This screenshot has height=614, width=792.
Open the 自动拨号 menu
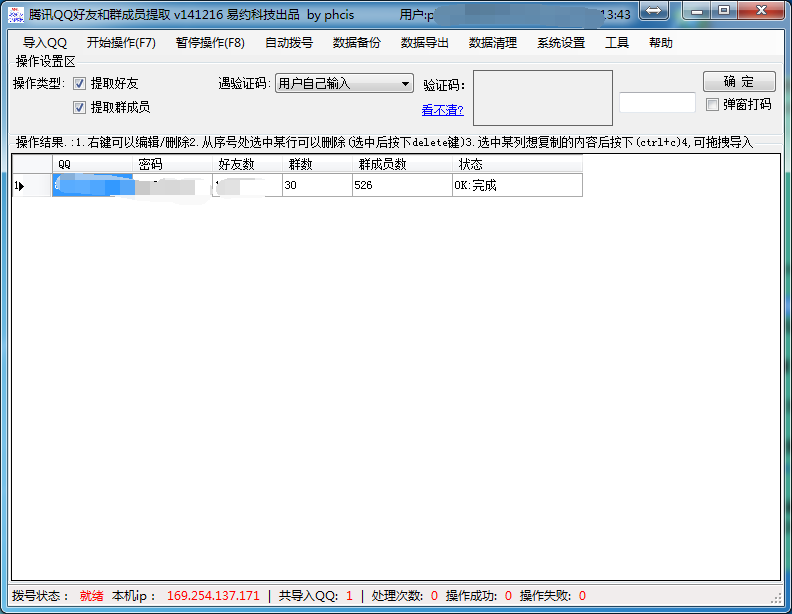288,43
